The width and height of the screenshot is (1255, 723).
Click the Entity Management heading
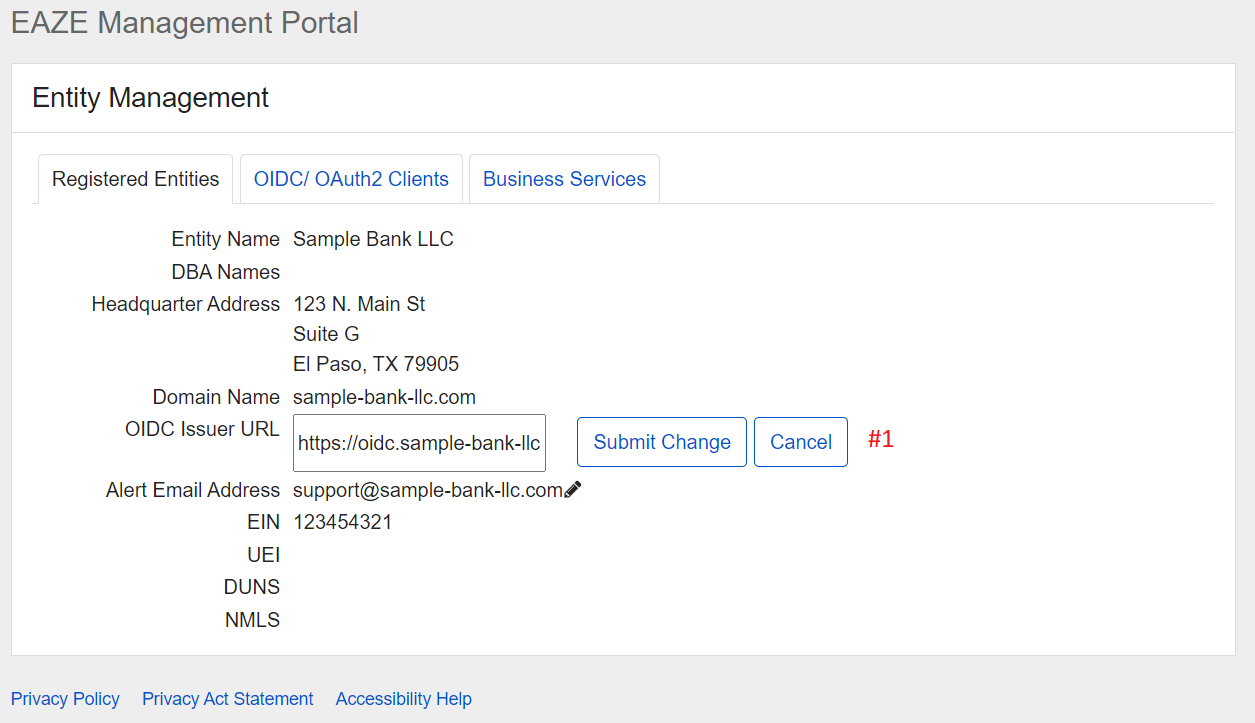coord(150,98)
